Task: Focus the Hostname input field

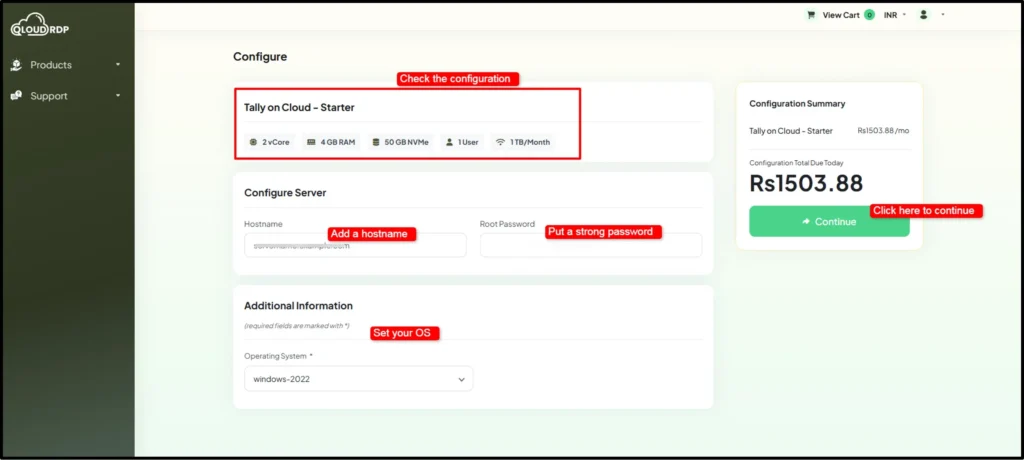Action: pyautogui.click(x=355, y=245)
